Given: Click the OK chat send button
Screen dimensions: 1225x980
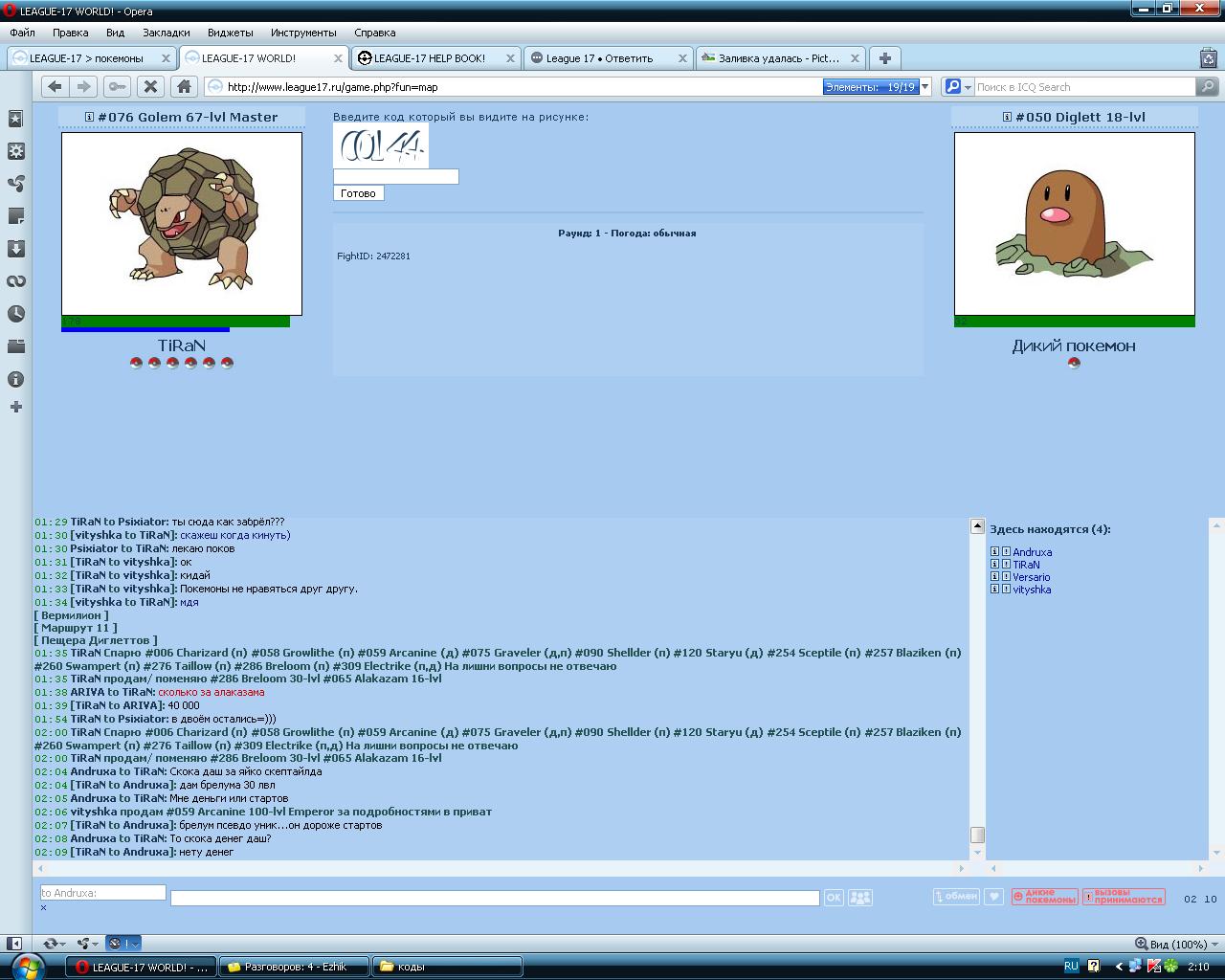Looking at the screenshot, I should coord(834,898).
